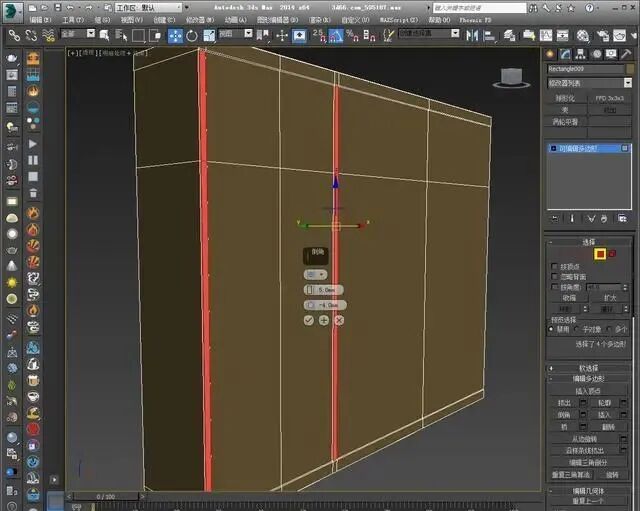Click Remove Modifier trash icon under stack

click(604, 219)
